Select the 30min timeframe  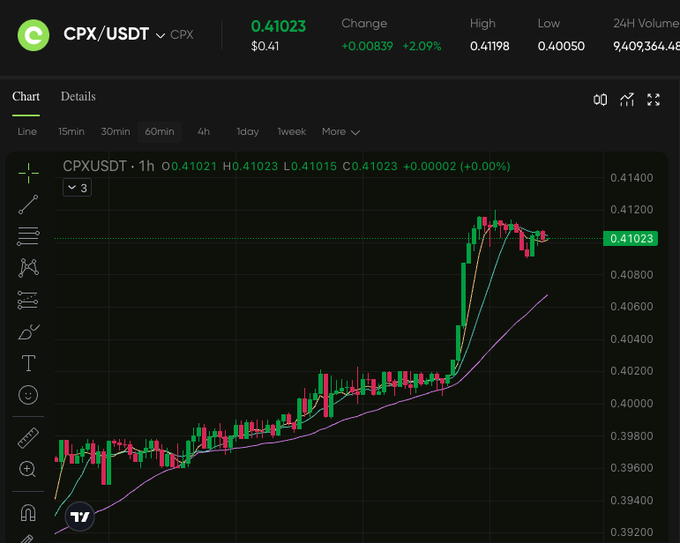tap(115, 132)
